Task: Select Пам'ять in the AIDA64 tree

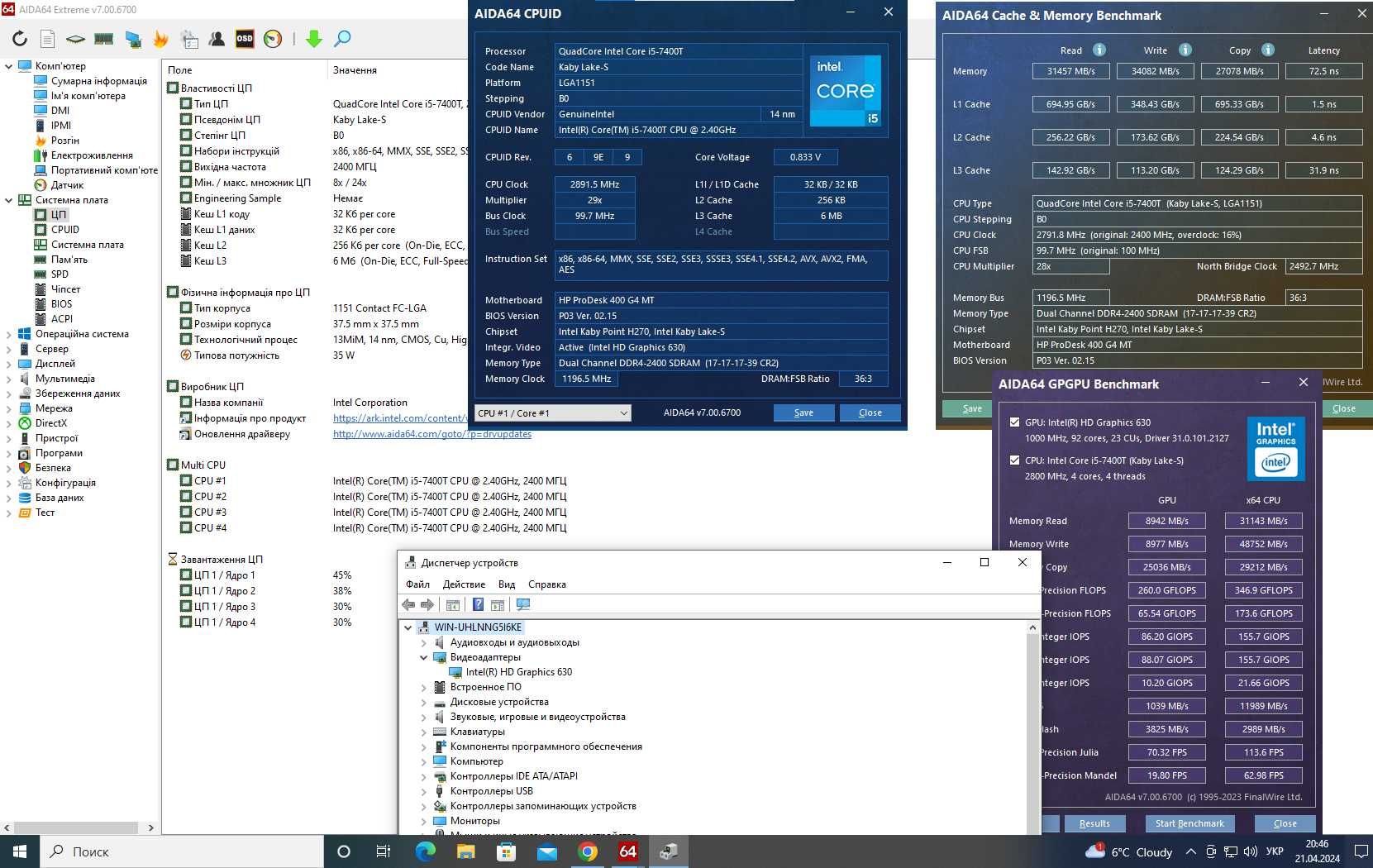Action: pos(69,260)
